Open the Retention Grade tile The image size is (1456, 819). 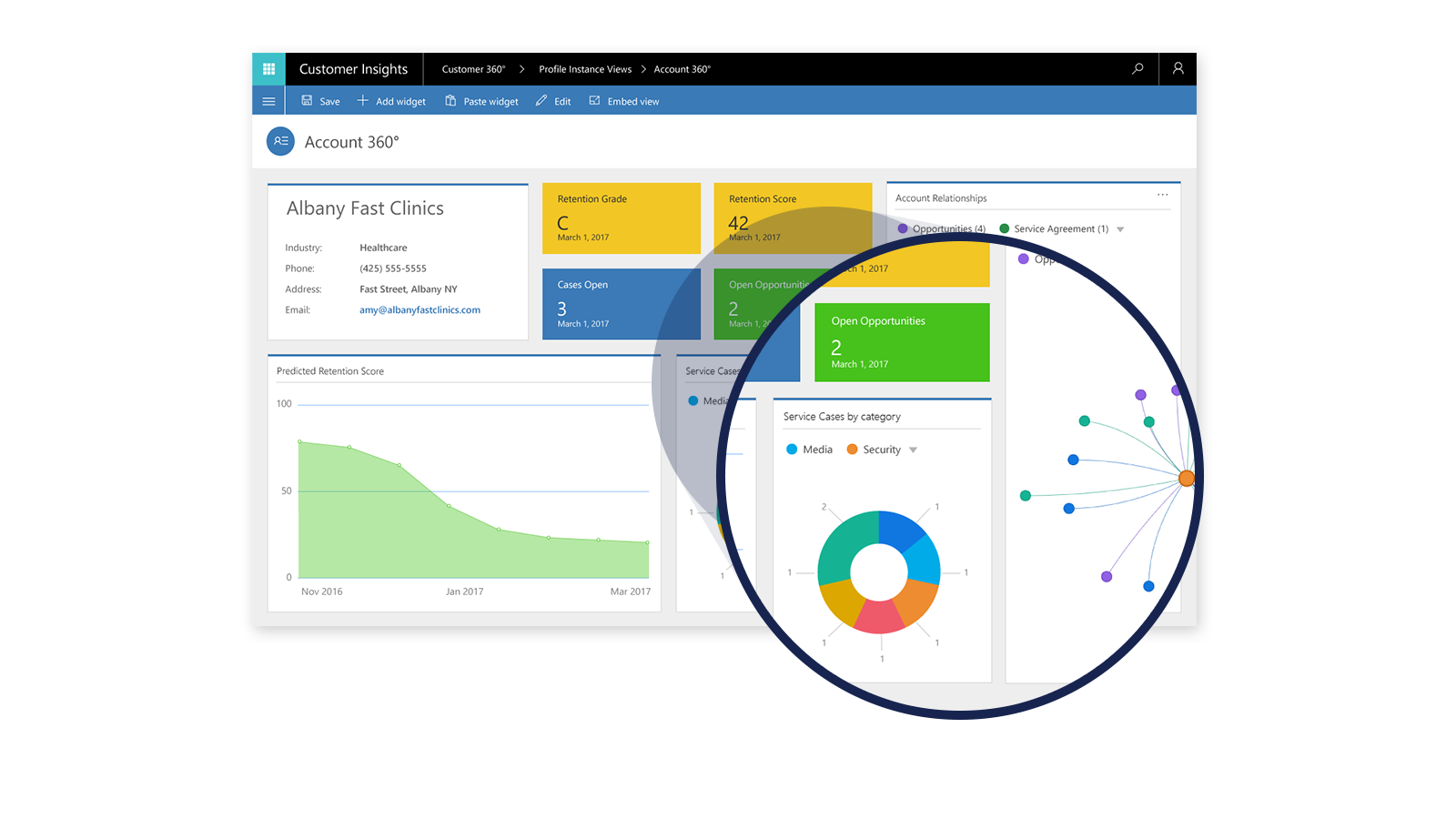point(622,218)
